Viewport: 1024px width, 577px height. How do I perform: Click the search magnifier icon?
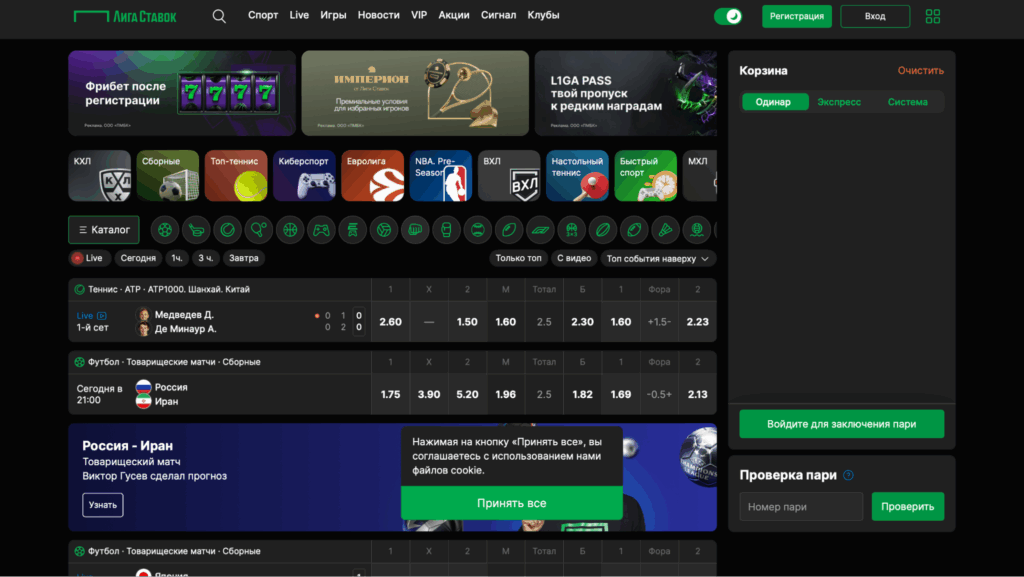click(x=219, y=16)
